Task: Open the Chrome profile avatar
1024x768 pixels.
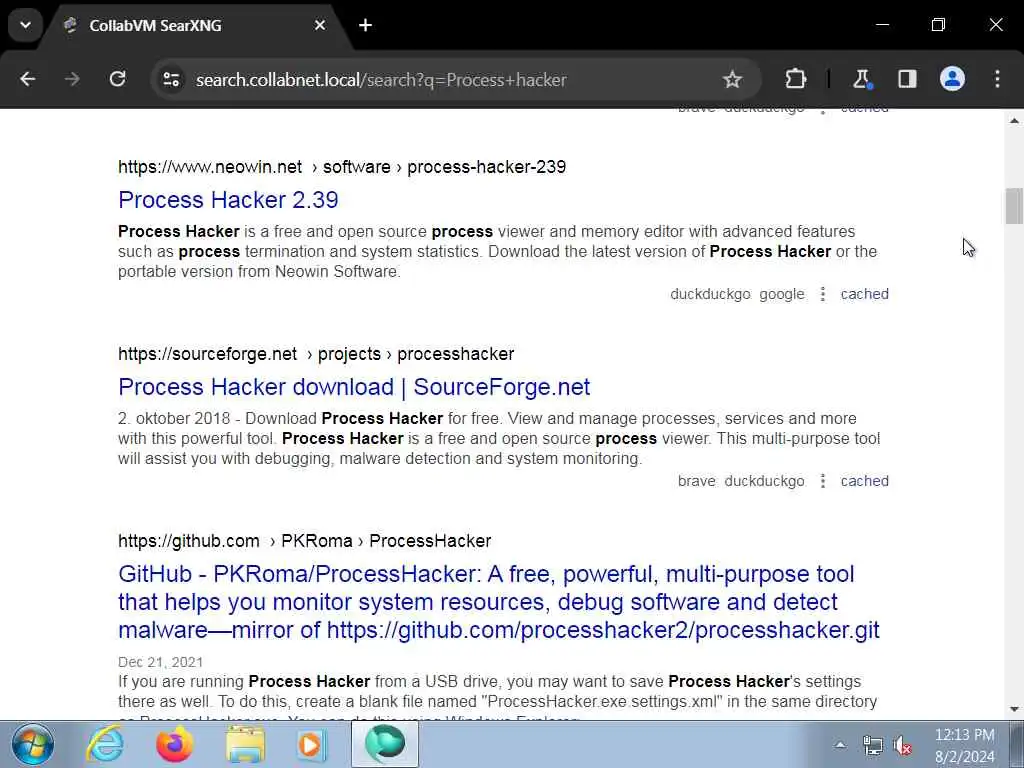Action: click(952, 79)
